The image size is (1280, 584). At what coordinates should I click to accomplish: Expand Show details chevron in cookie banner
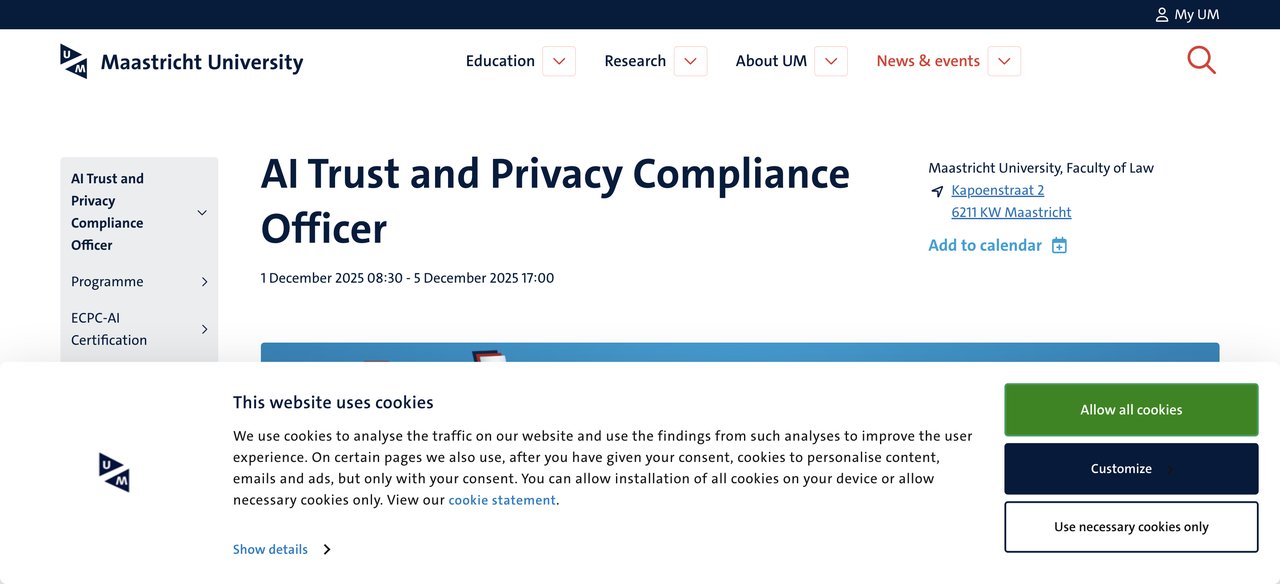coord(326,549)
